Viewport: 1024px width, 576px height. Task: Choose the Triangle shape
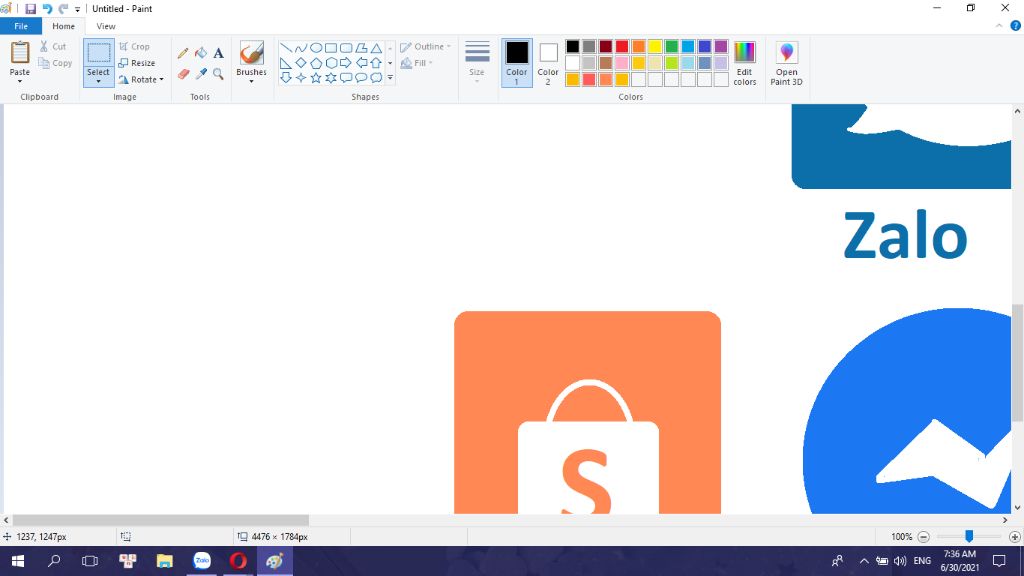coord(376,48)
